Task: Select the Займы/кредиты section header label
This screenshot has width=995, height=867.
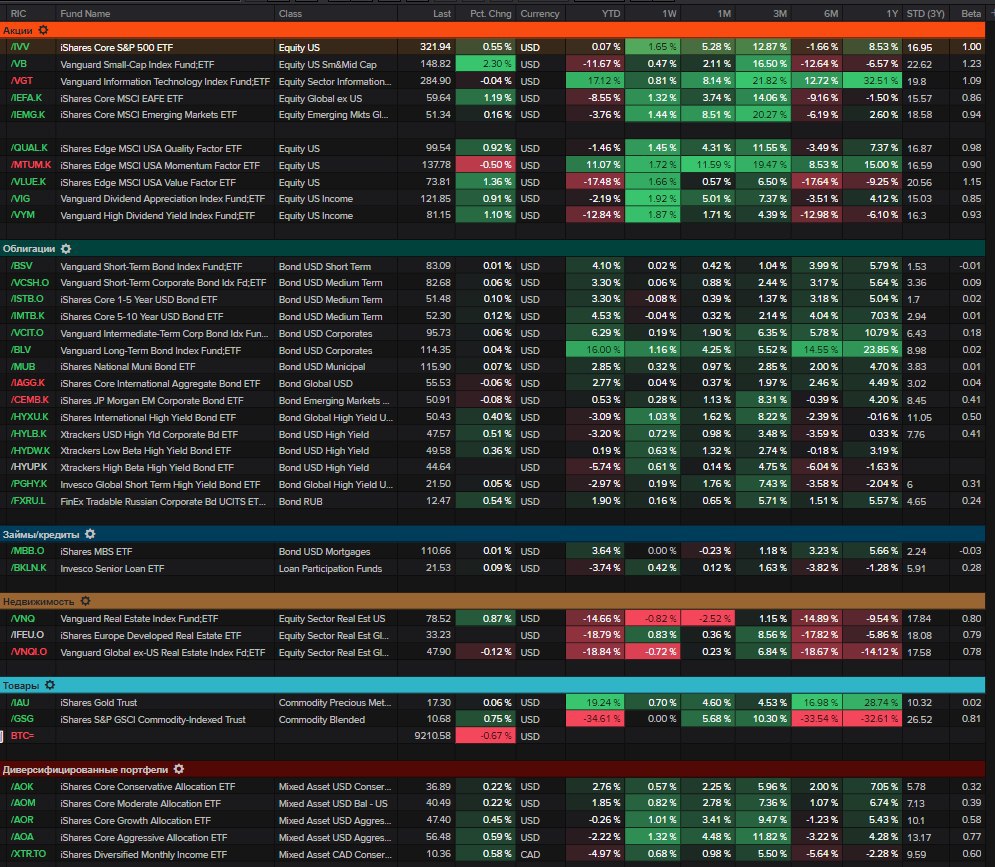Action: click(x=41, y=534)
